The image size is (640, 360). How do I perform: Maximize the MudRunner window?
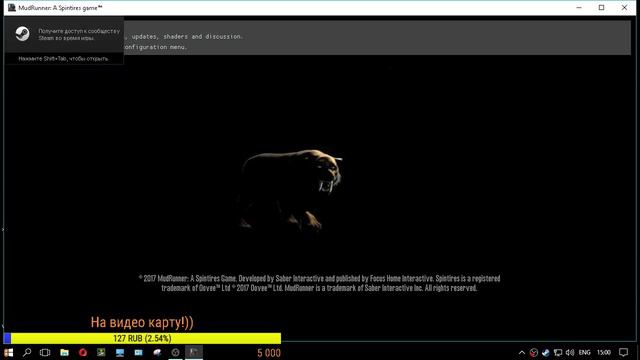pos(602,8)
